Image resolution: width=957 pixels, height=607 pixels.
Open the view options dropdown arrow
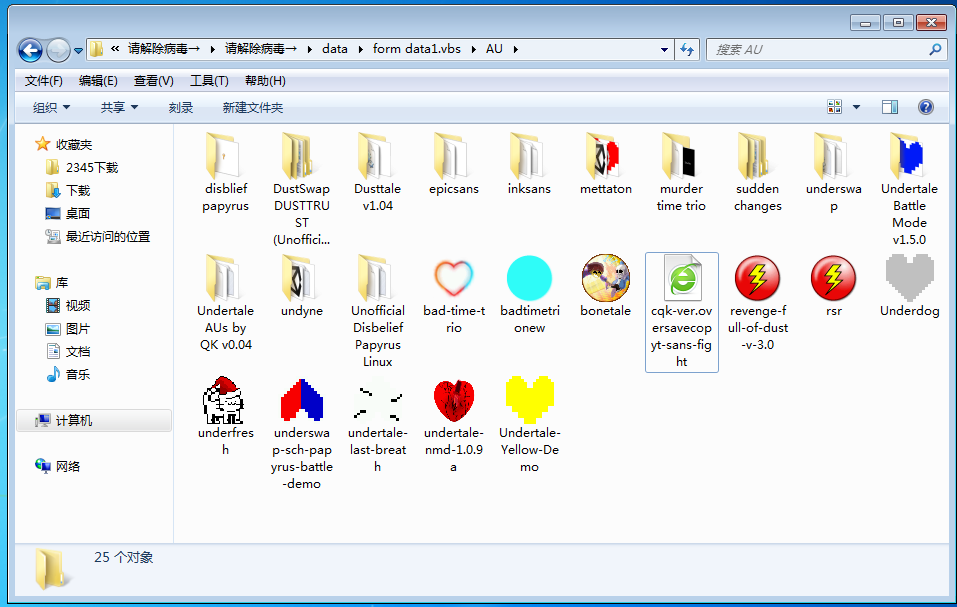856,107
